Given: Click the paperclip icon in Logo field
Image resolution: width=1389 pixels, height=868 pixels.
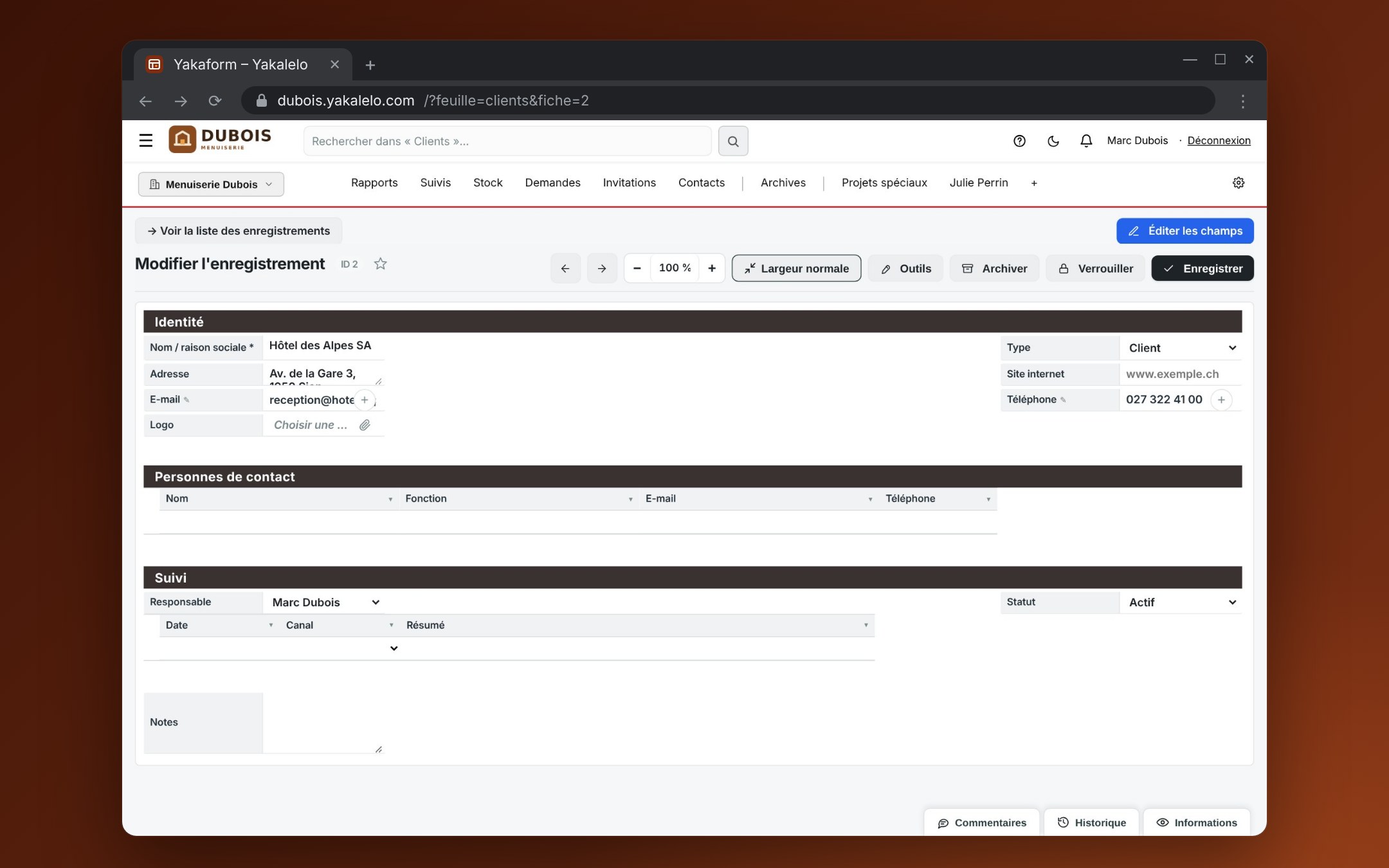Looking at the screenshot, I should tap(365, 425).
